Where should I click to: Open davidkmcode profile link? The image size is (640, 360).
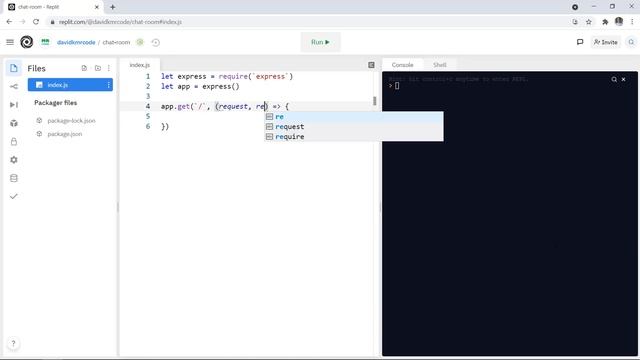click(76, 42)
